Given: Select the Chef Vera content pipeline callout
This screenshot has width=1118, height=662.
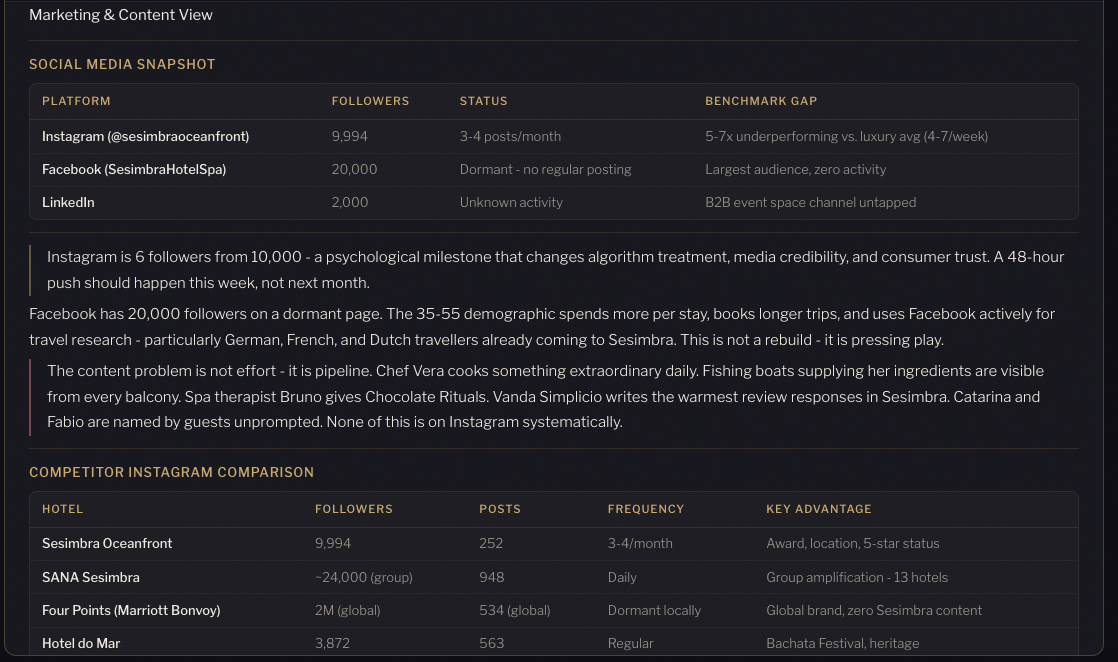Looking at the screenshot, I should point(545,396).
